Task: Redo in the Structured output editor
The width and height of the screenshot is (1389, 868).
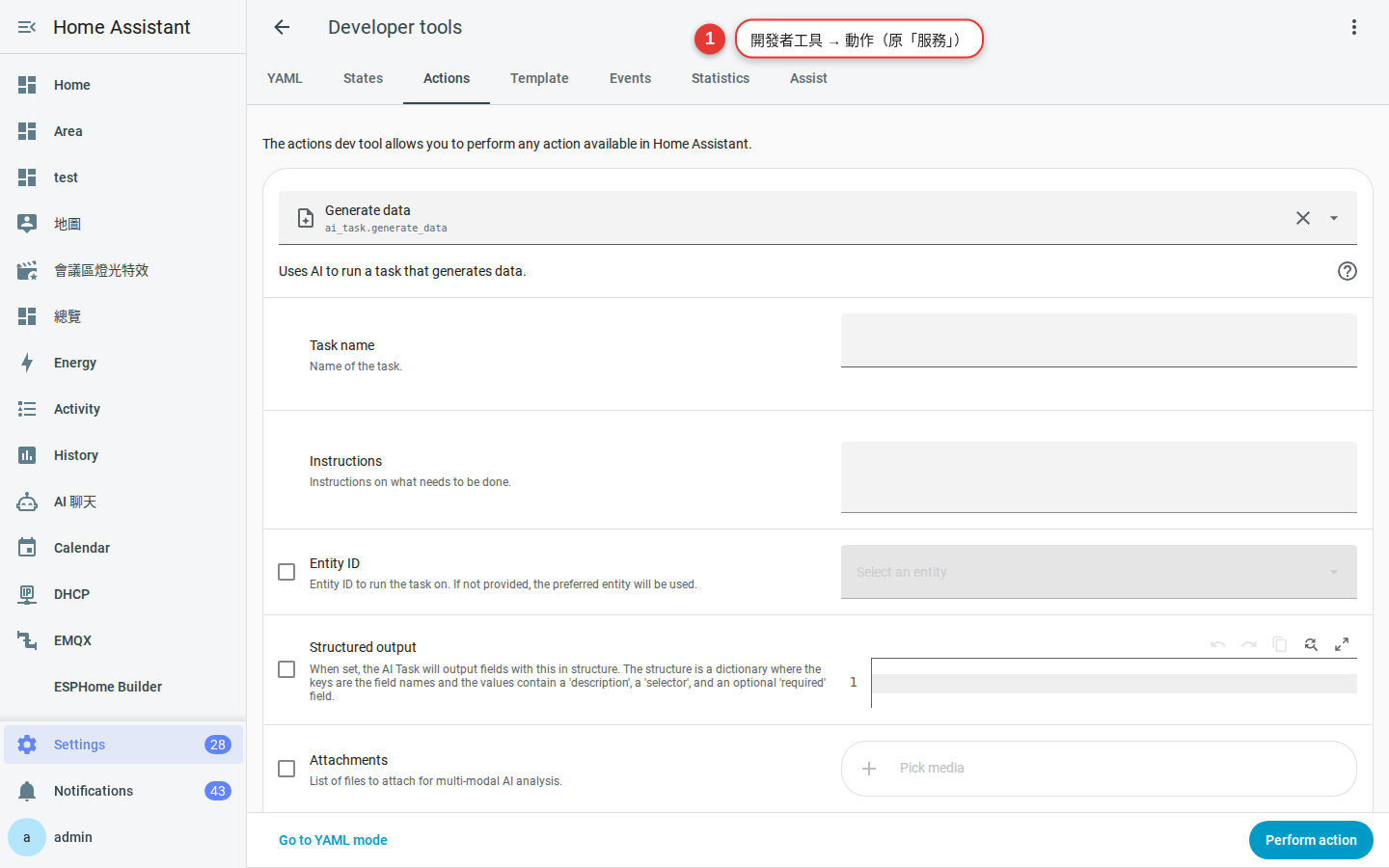Action: click(1249, 644)
